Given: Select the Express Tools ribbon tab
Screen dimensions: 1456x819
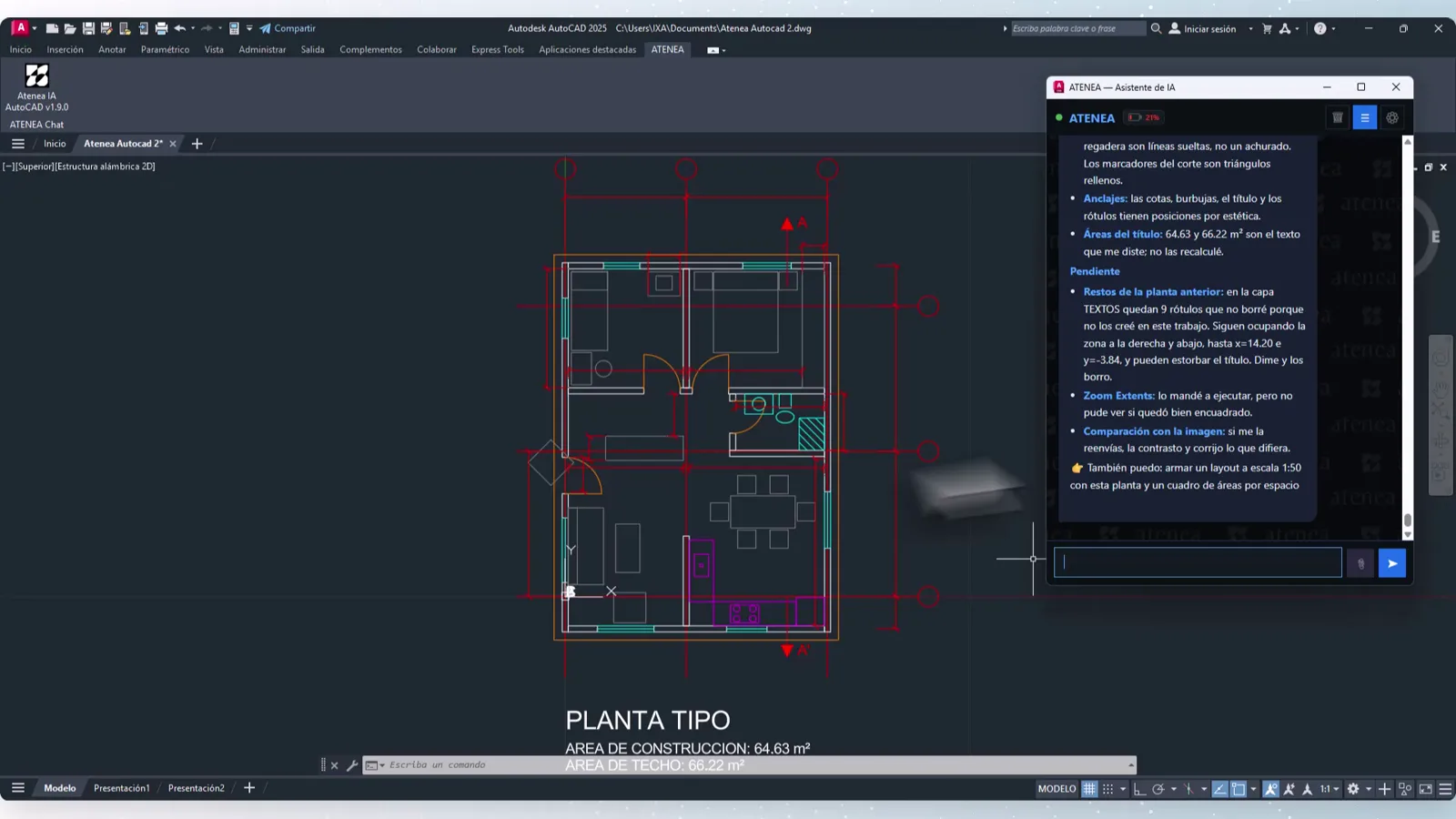Looking at the screenshot, I should click(498, 50).
